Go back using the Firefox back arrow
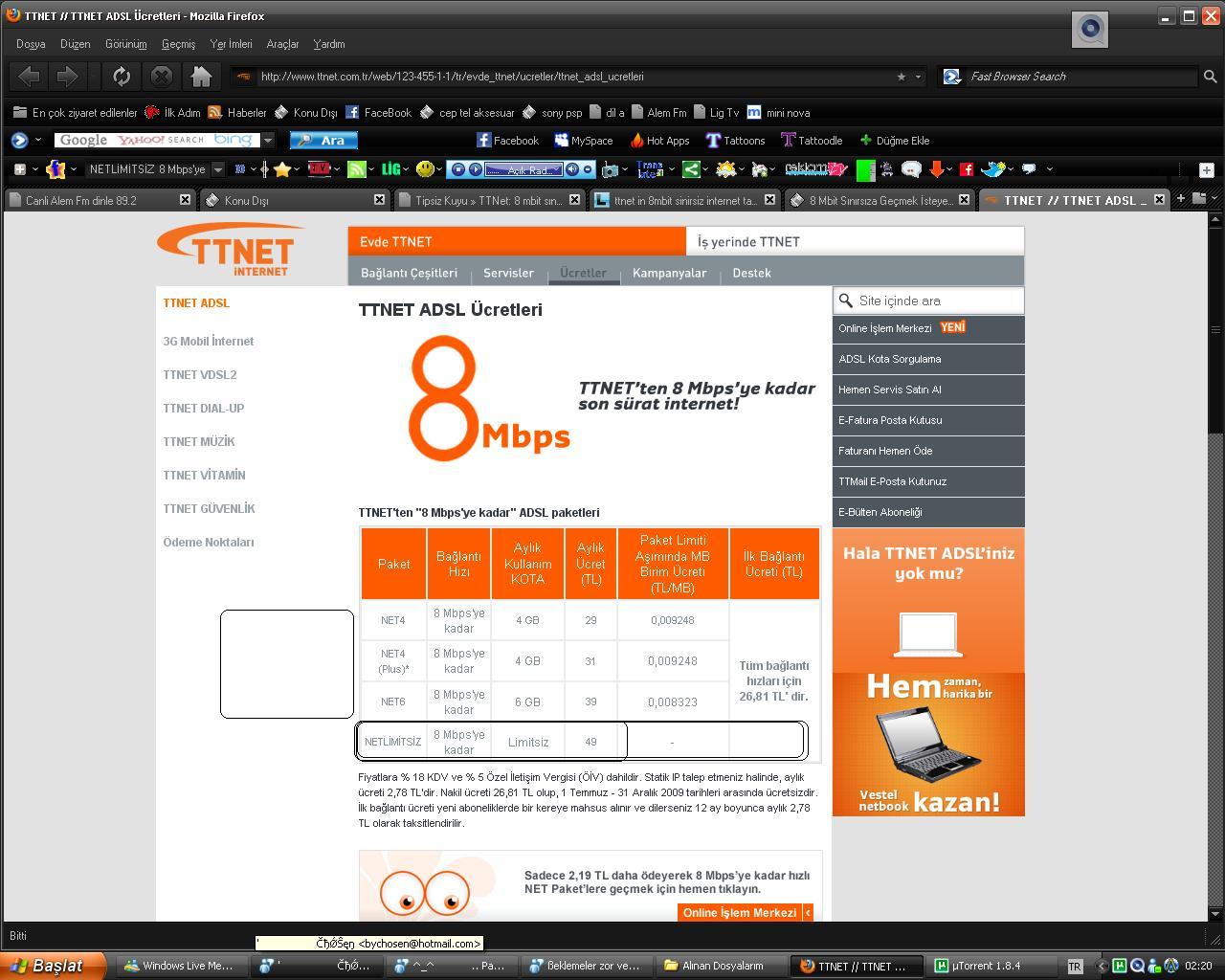 click(29, 76)
